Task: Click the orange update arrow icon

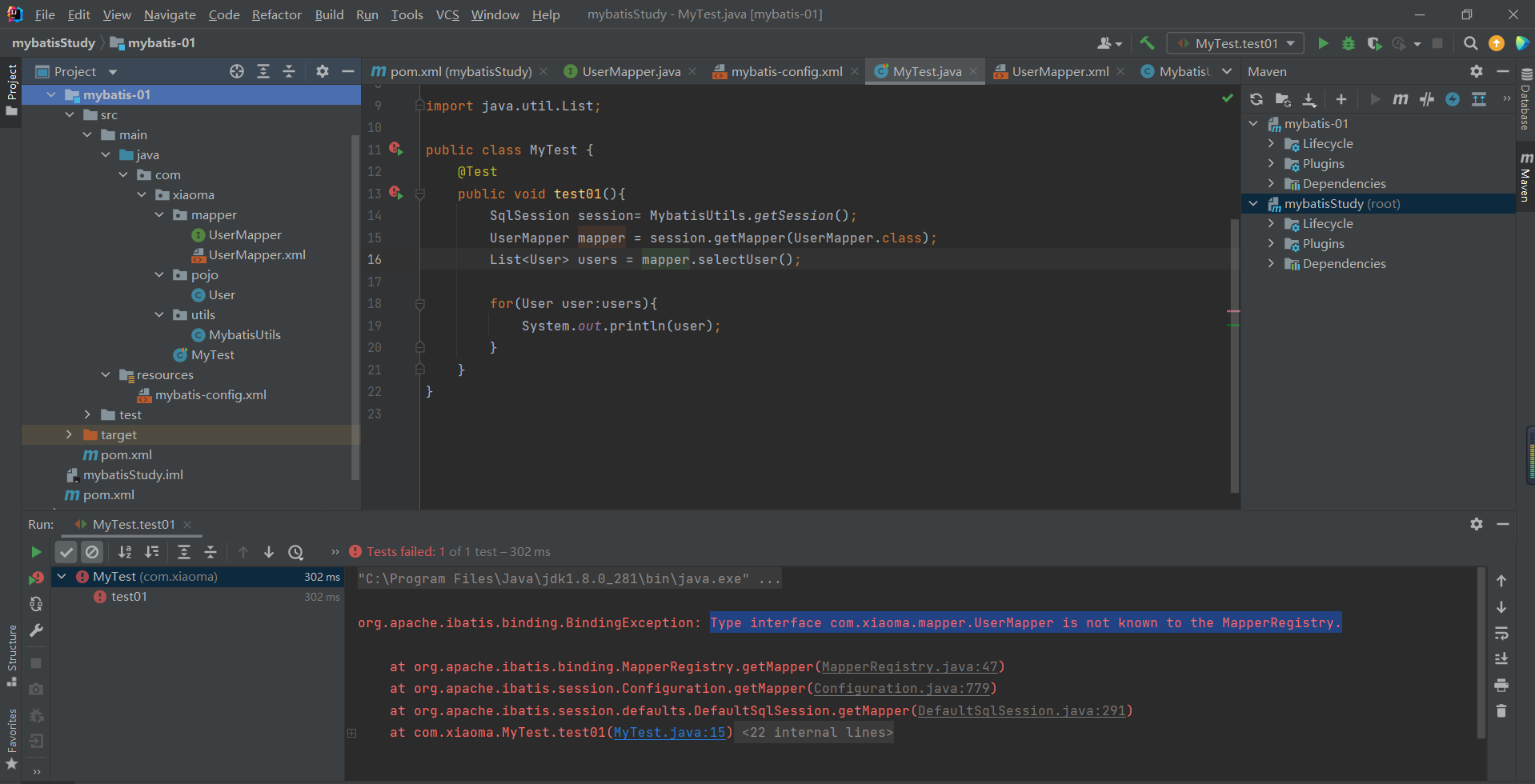Action: (x=1496, y=43)
